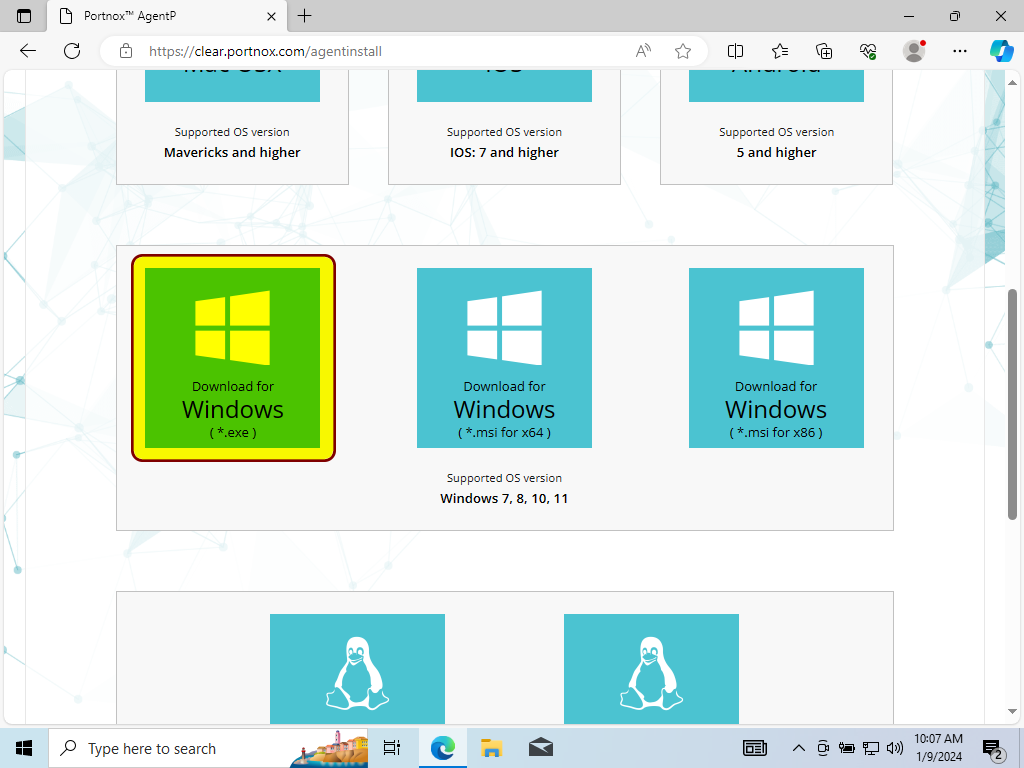The image size is (1024, 768).
Task: Select the Portnox AgentP tab
Action: (x=168, y=16)
